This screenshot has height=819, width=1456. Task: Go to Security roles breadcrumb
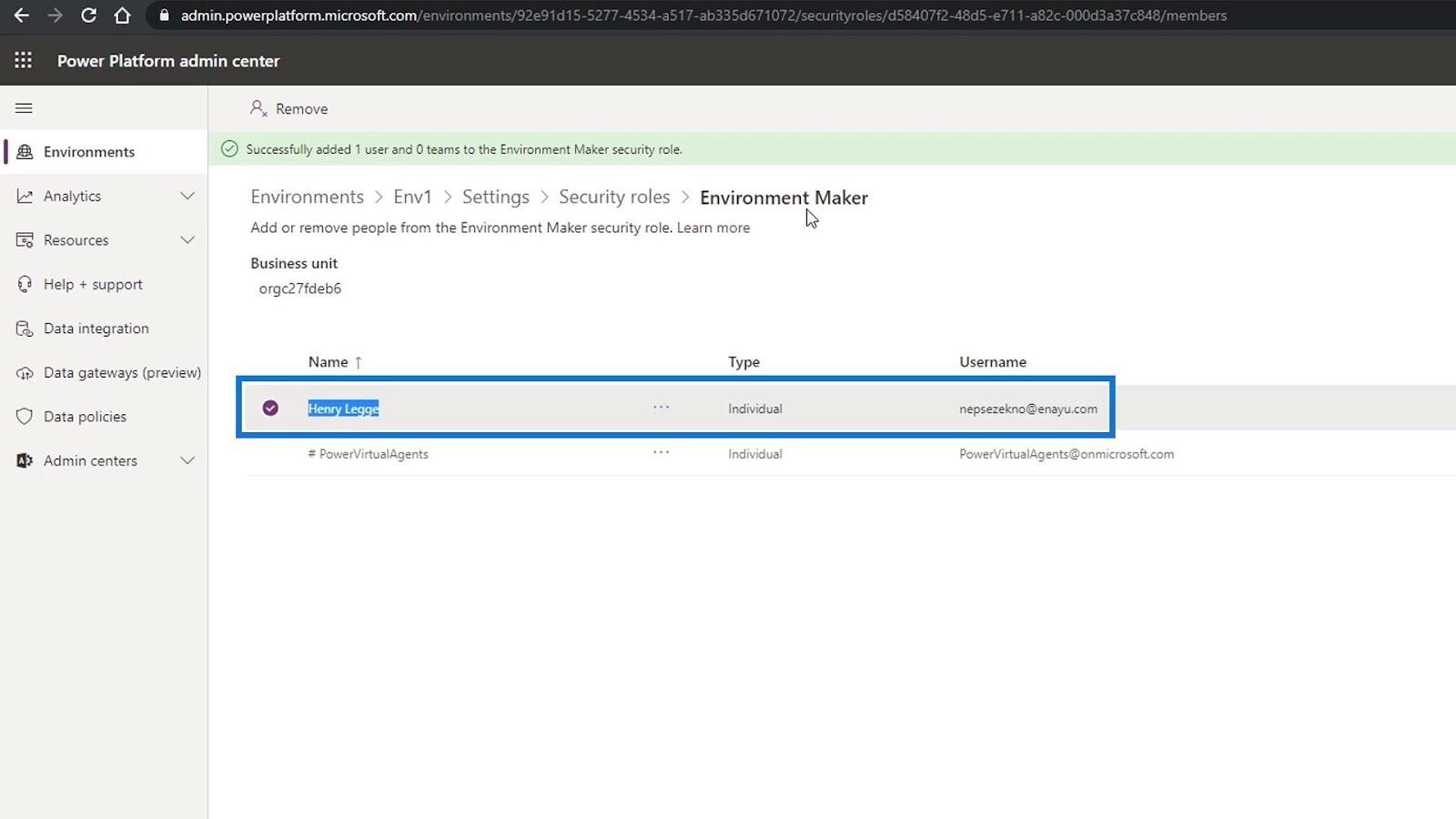[x=614, y=197]
